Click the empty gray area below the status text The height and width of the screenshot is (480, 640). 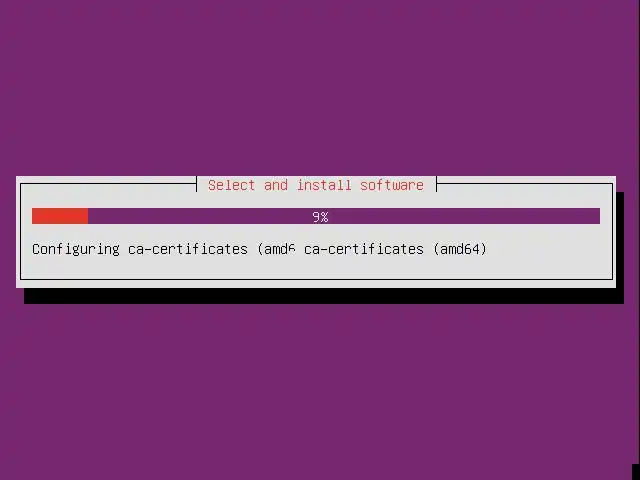[x=316, y=267]
